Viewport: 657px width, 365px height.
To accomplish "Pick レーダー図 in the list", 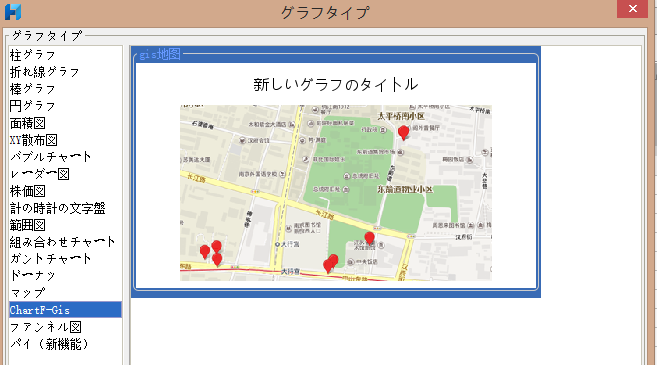I will tap(65, 174).
